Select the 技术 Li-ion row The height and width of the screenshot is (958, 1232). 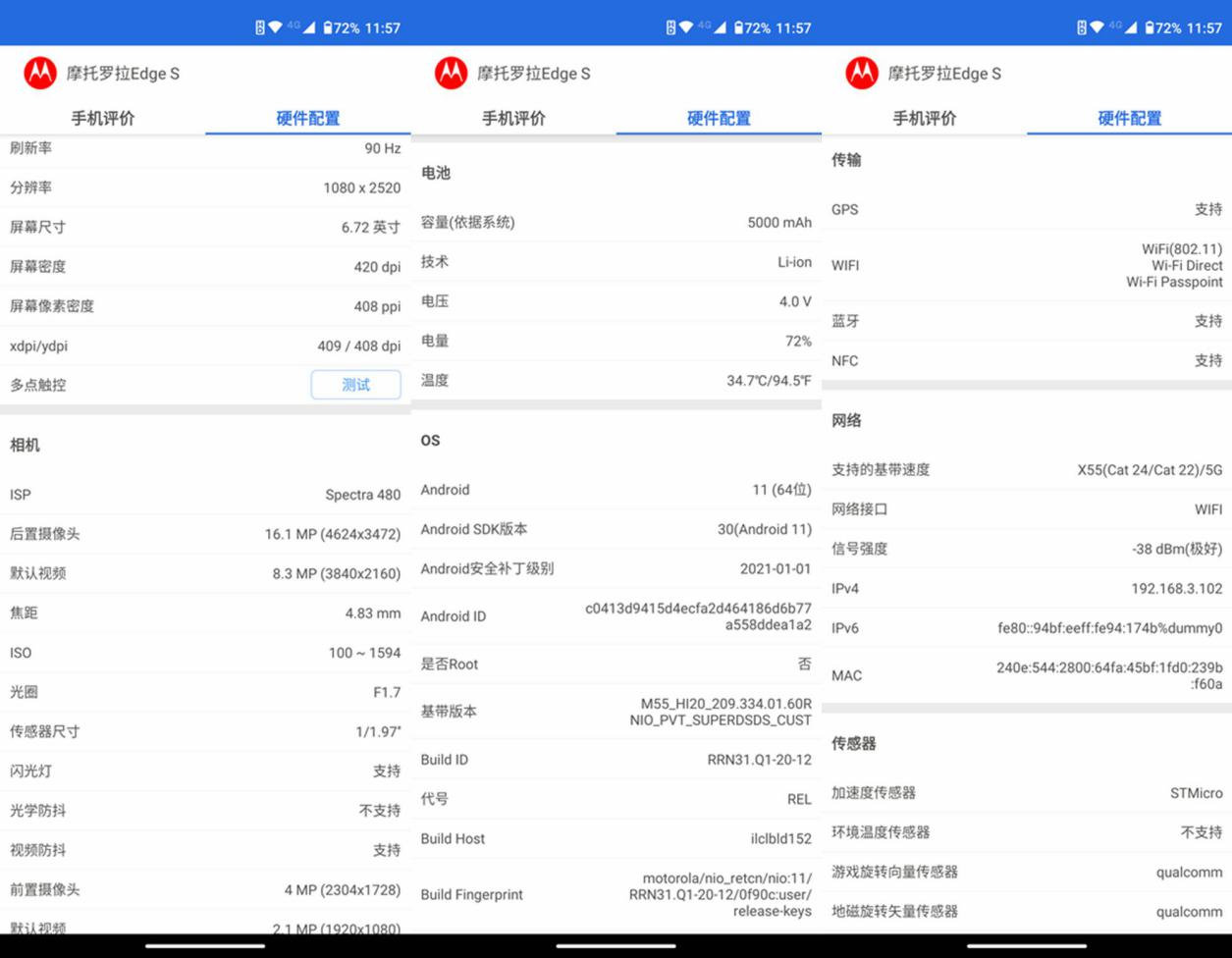click(616, 262)
